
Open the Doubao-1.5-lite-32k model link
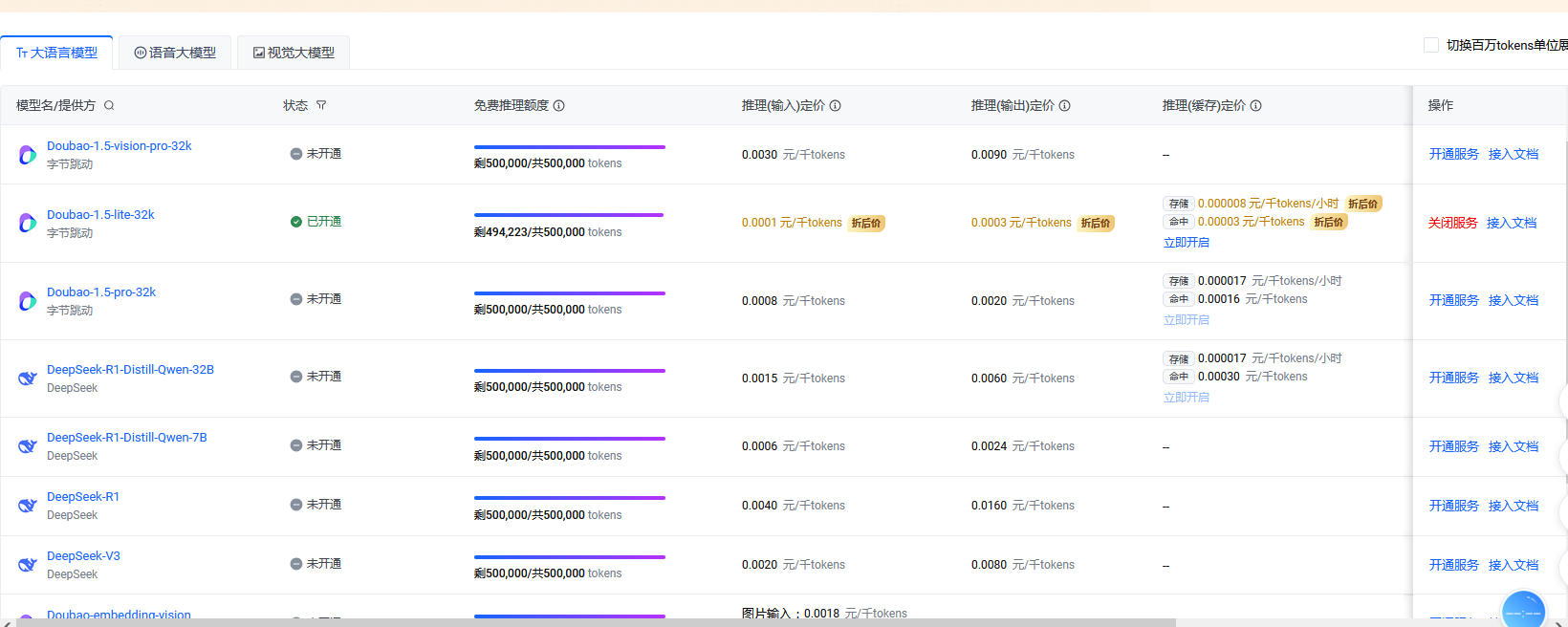click(100, 215)
